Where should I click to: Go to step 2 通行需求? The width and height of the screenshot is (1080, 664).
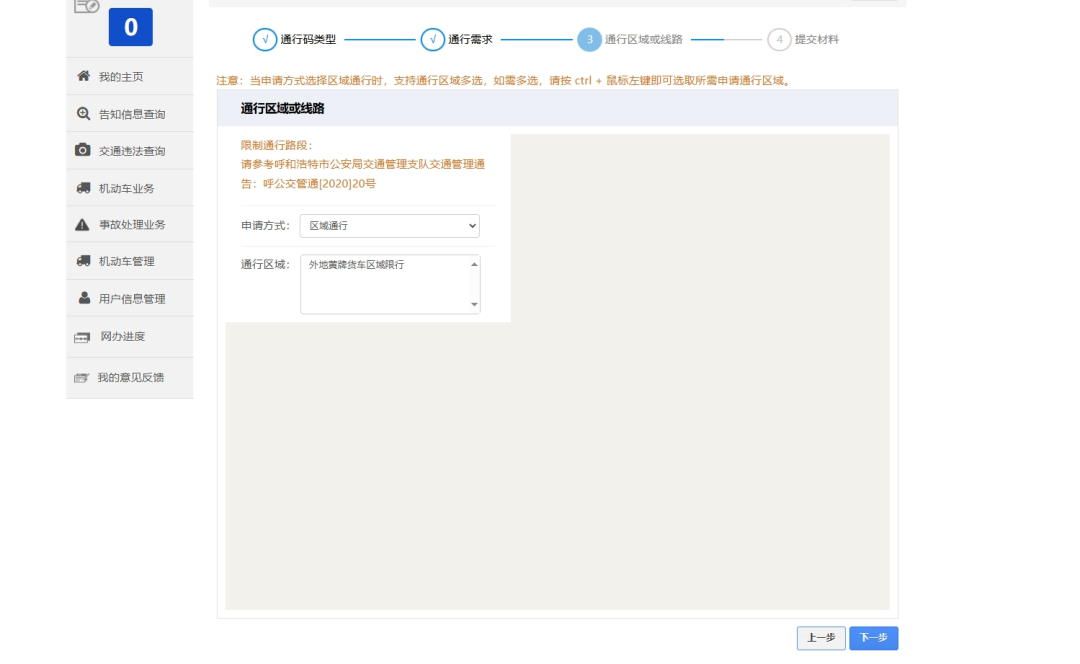point(433,40)
